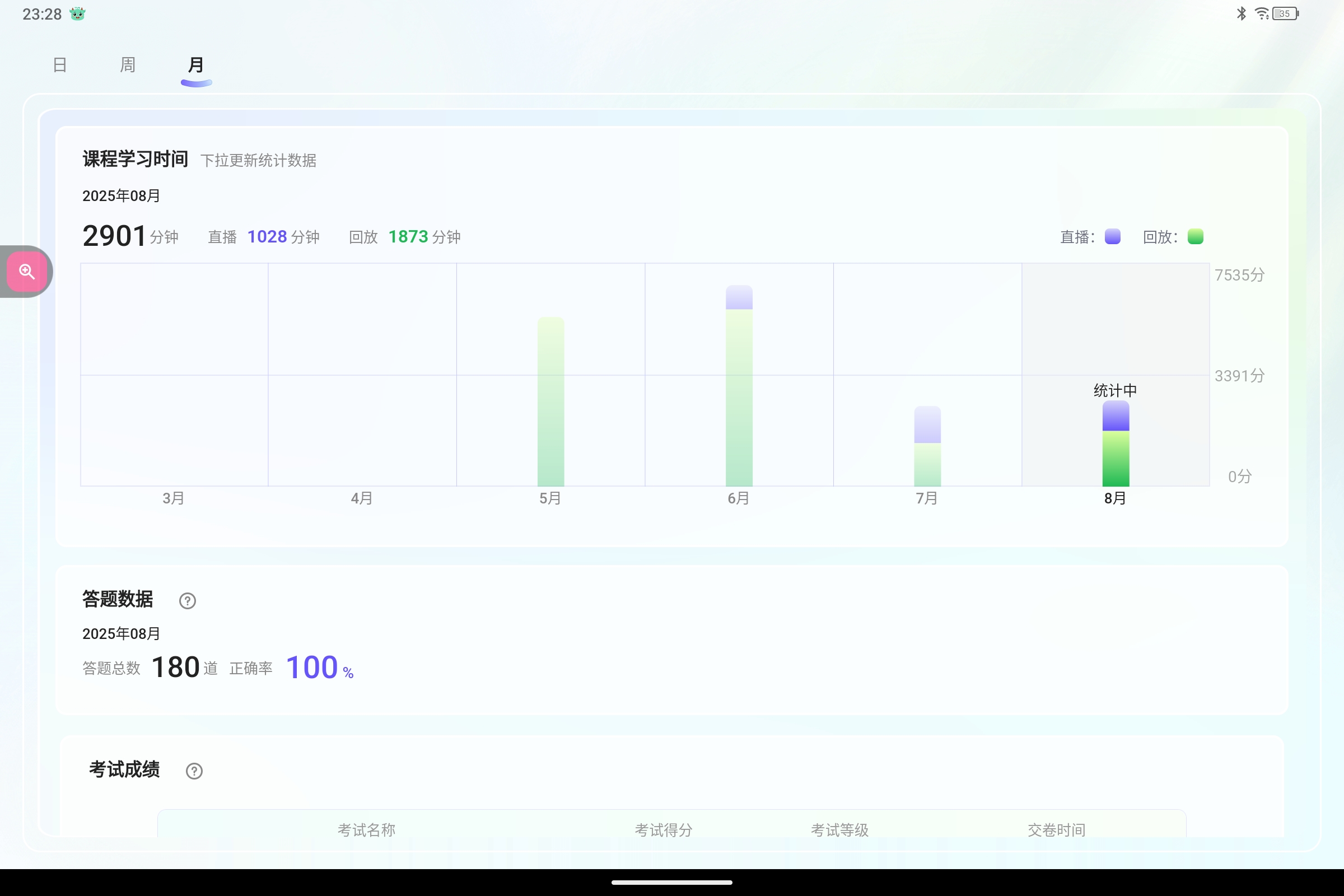
Task: Tap the green mascot icon beside the clock
Action: [x=78, y=13]
